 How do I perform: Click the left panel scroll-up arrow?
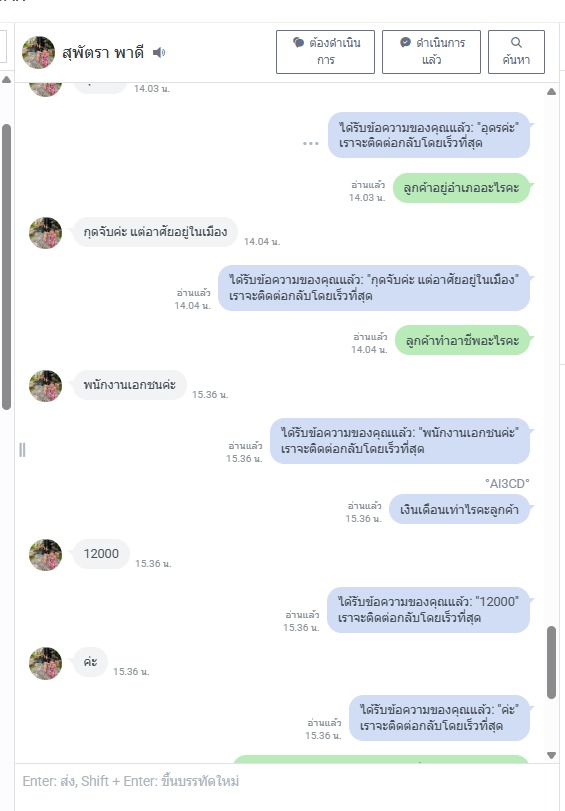[x=6, y=80]
